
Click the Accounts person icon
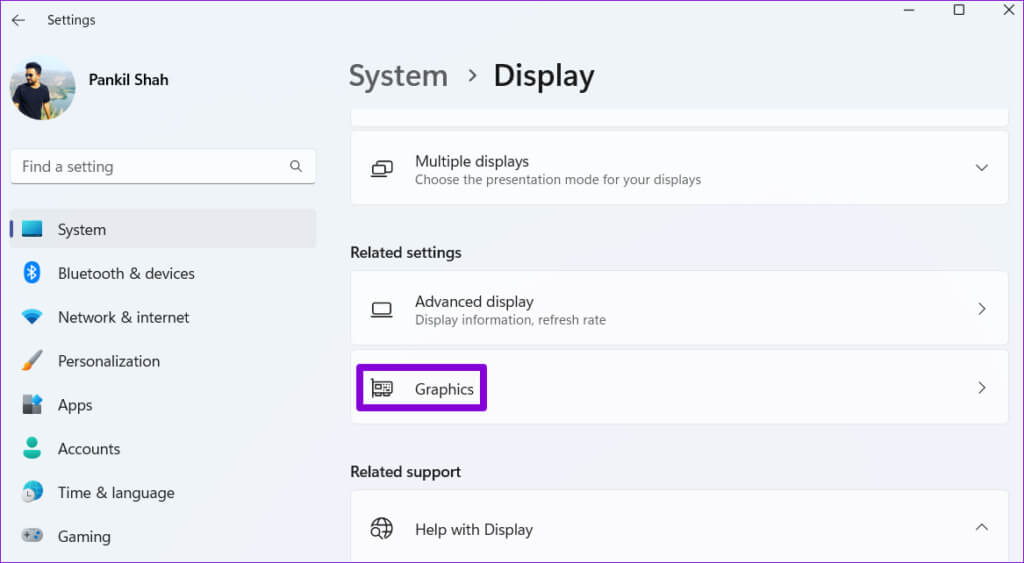pos(32,449)
